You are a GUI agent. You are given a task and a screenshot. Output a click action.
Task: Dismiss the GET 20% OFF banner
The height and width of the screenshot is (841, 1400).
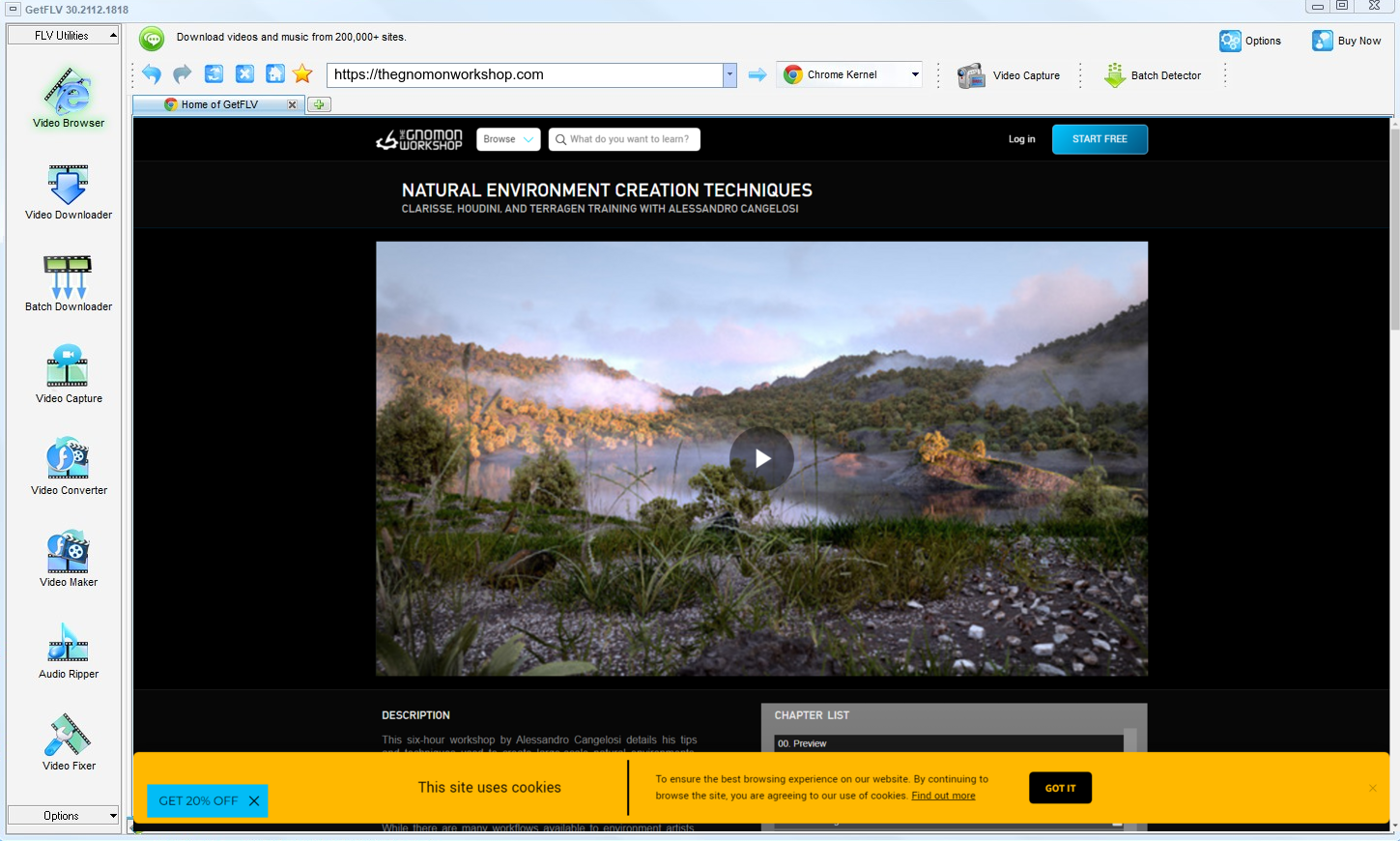[254, 800]
